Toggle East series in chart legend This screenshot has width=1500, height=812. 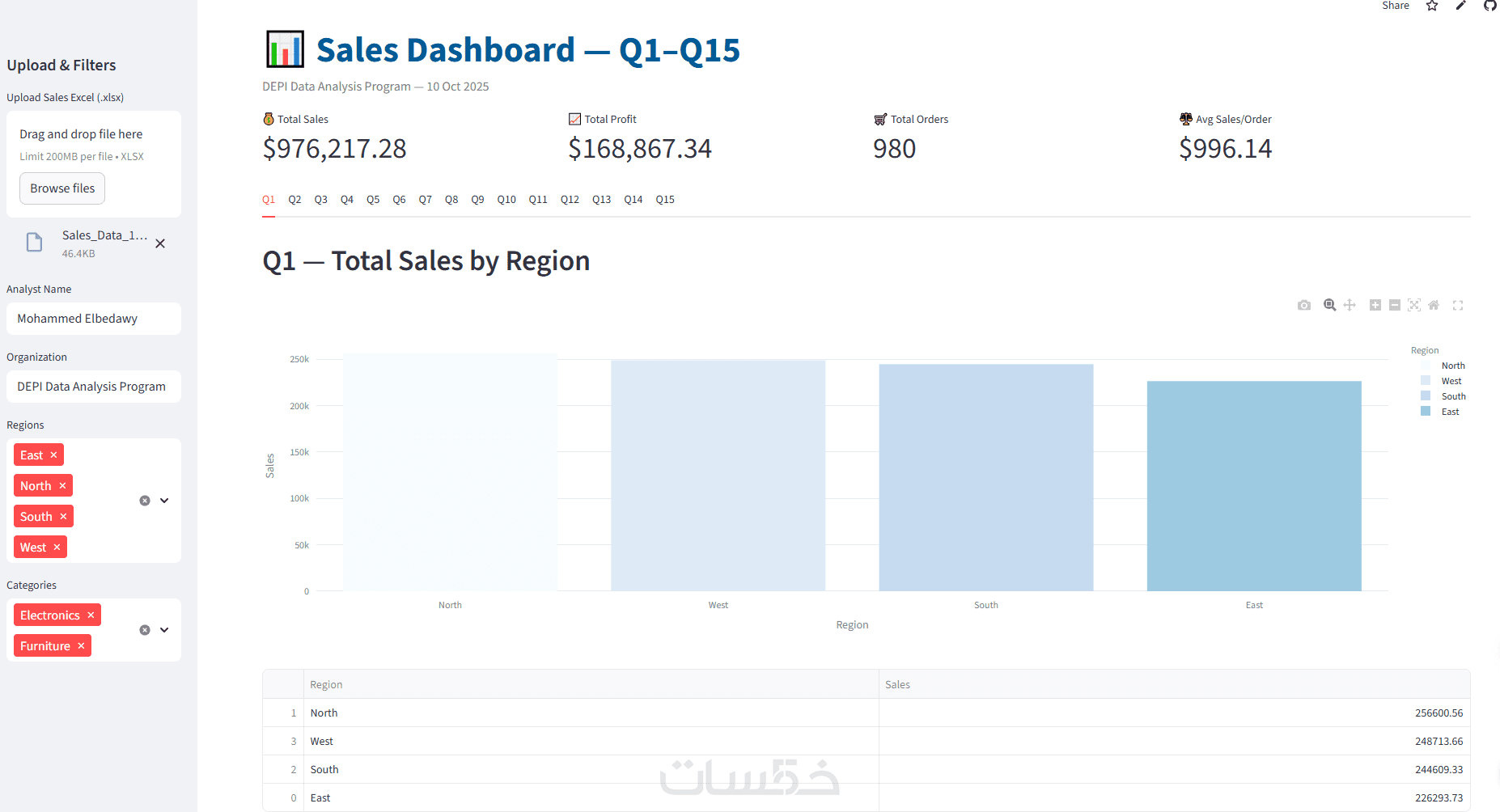click(1450, 412)
